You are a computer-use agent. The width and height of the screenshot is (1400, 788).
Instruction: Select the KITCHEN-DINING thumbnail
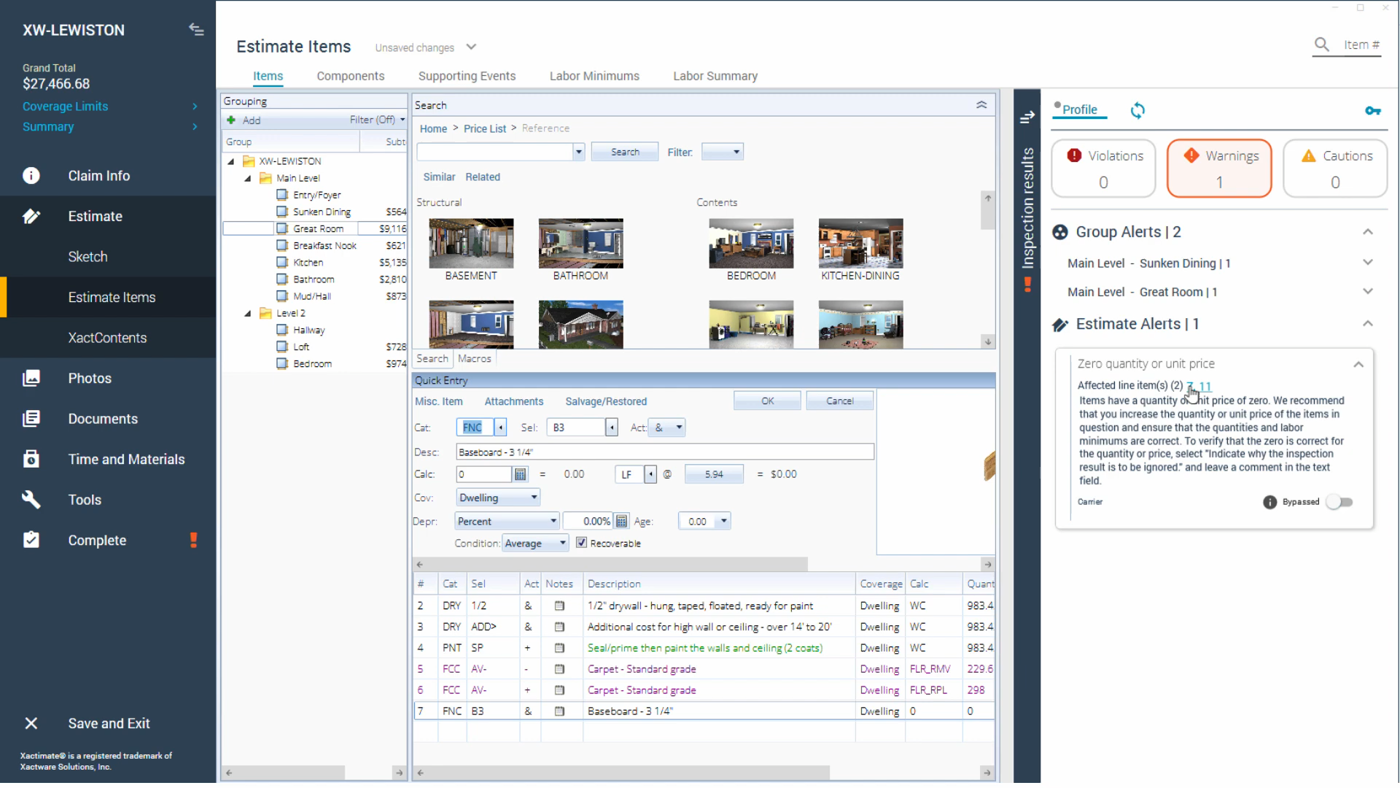(x=860, y=243)
